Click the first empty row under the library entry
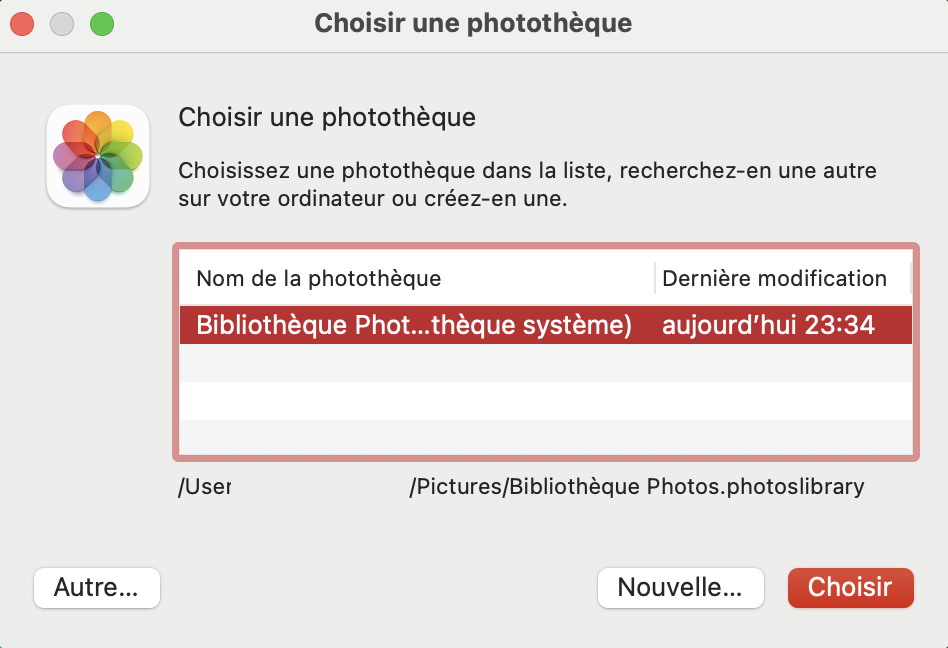The height and width of the screenshot is (648, 948). (545, 363)
